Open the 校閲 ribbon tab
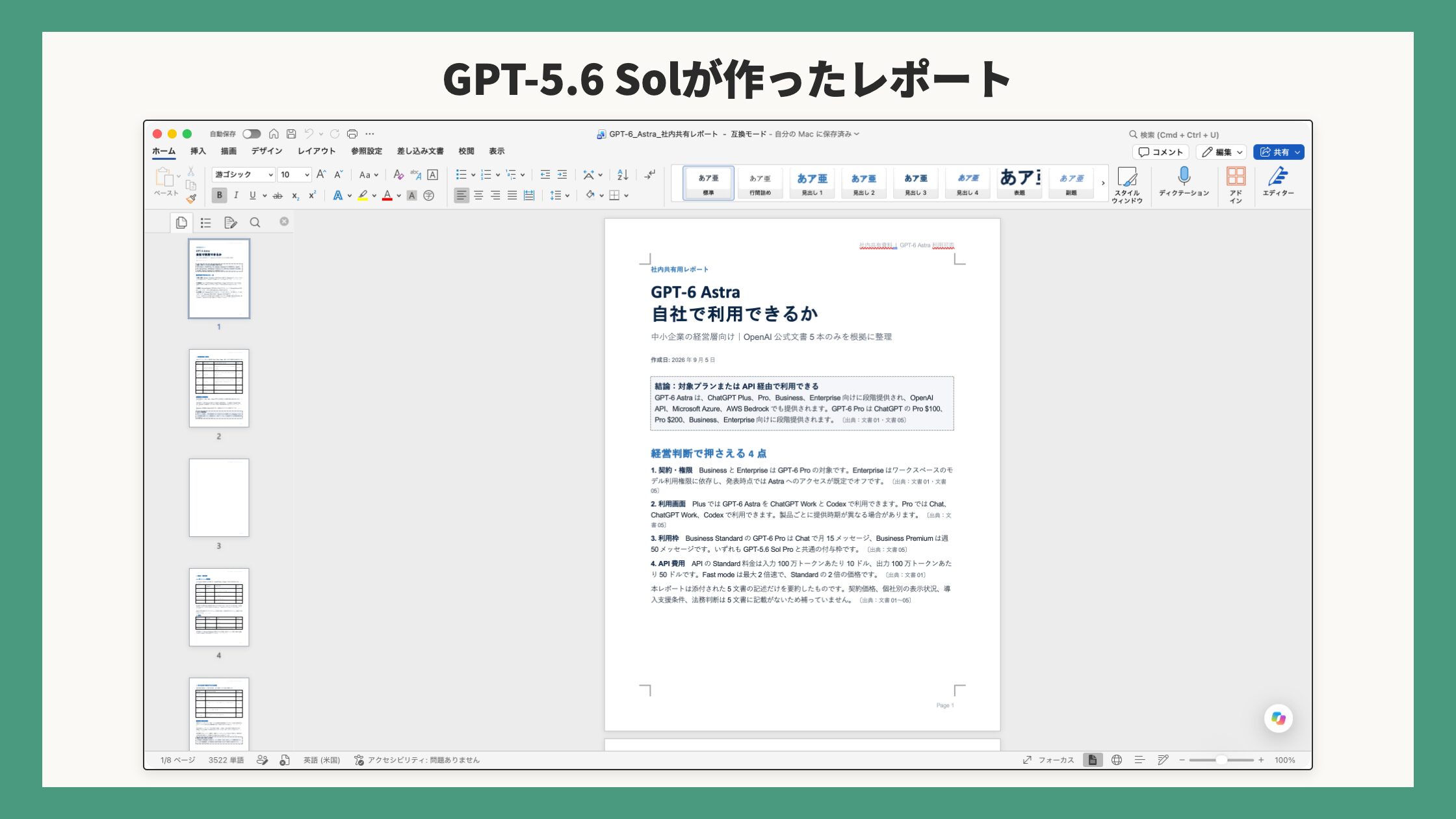 pos(466,151)
